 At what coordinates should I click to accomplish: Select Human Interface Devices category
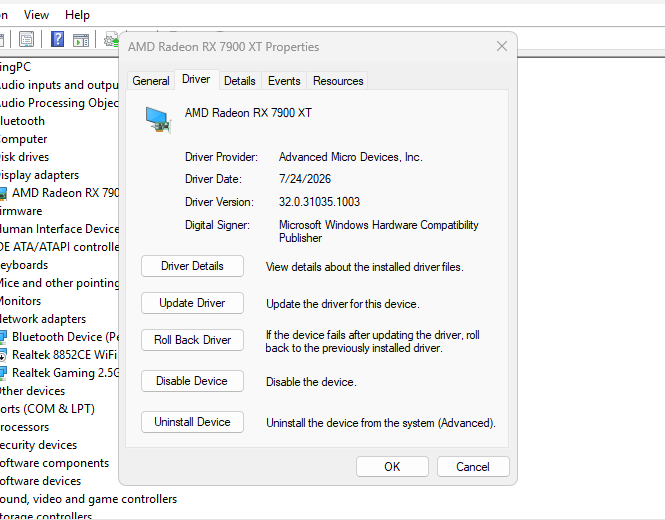[59, 229]
